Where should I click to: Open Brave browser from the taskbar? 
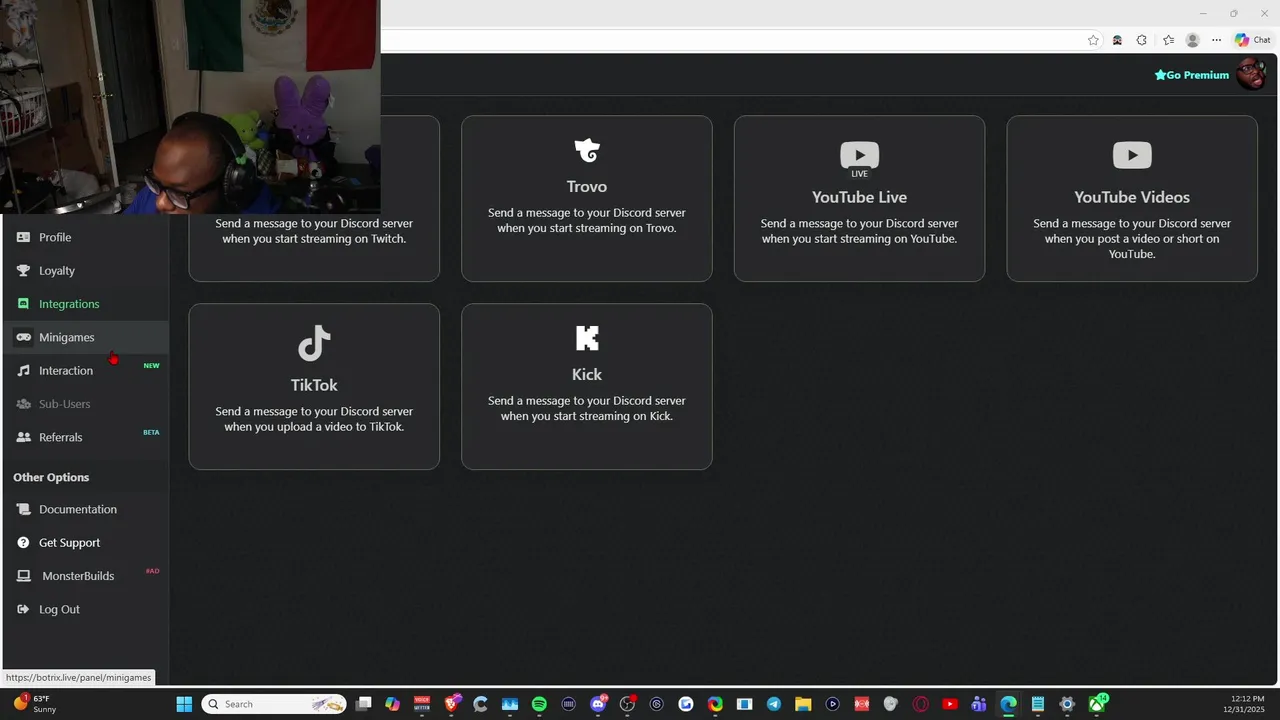[452, 704]
